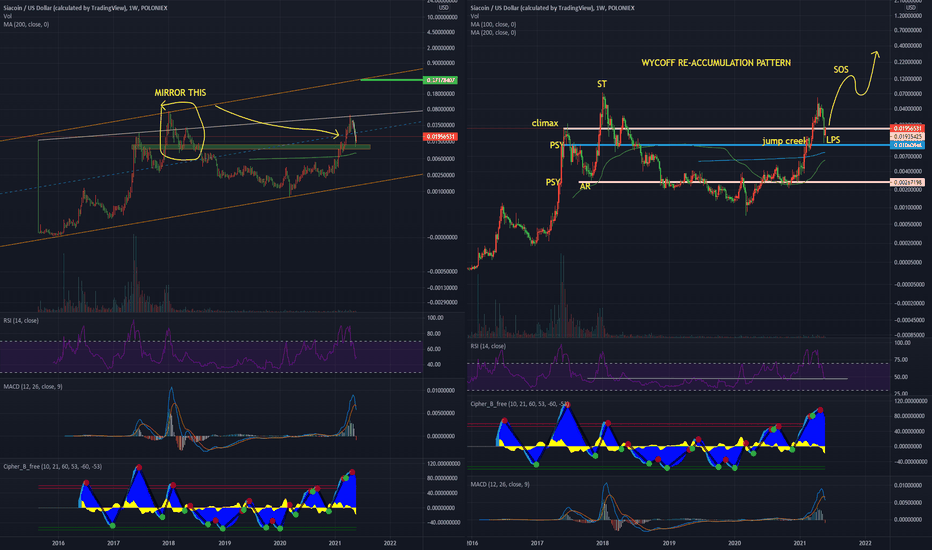Click the 0.00267198 price label

(907, 182)
